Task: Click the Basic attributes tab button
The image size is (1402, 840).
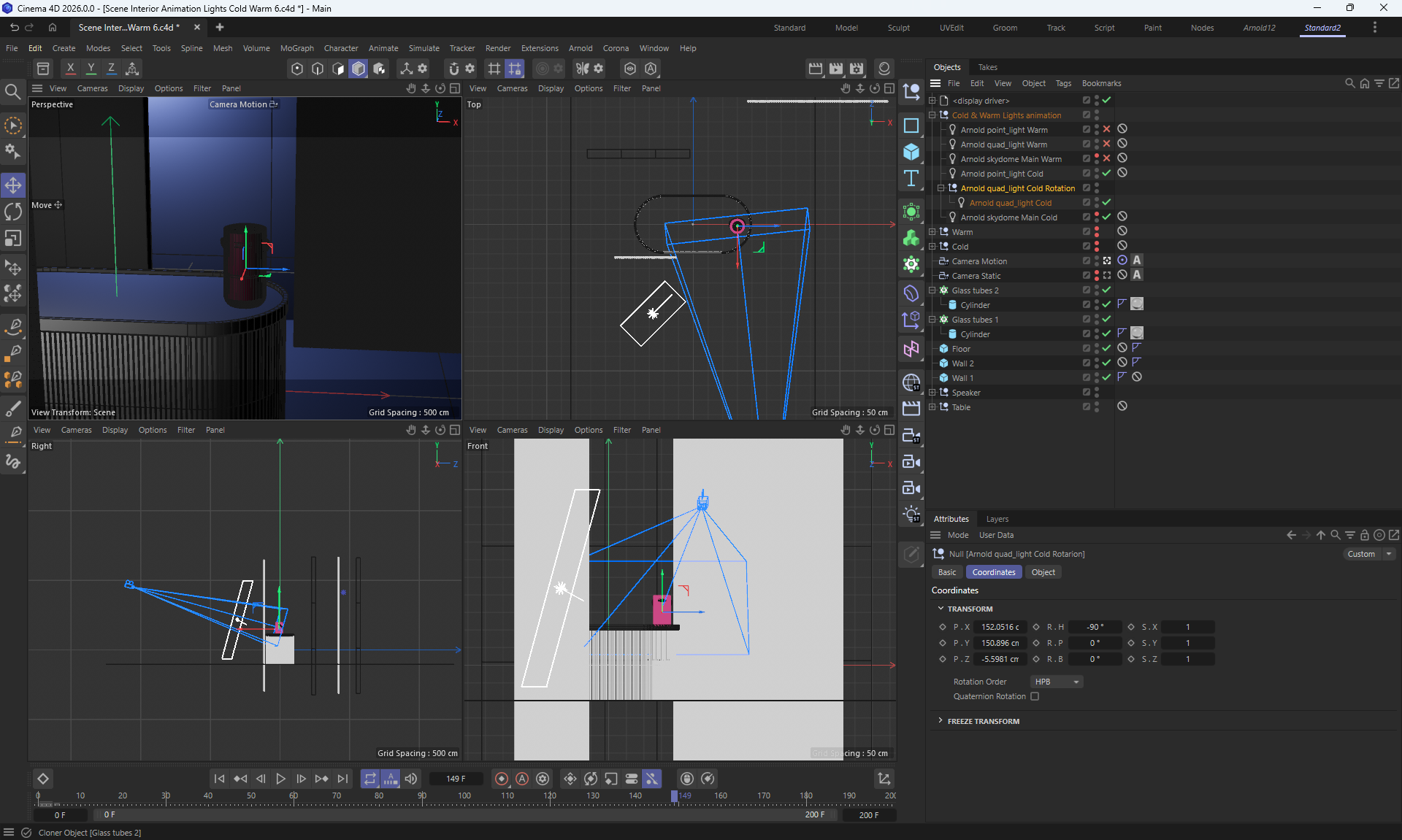Action: coord(947,572)
